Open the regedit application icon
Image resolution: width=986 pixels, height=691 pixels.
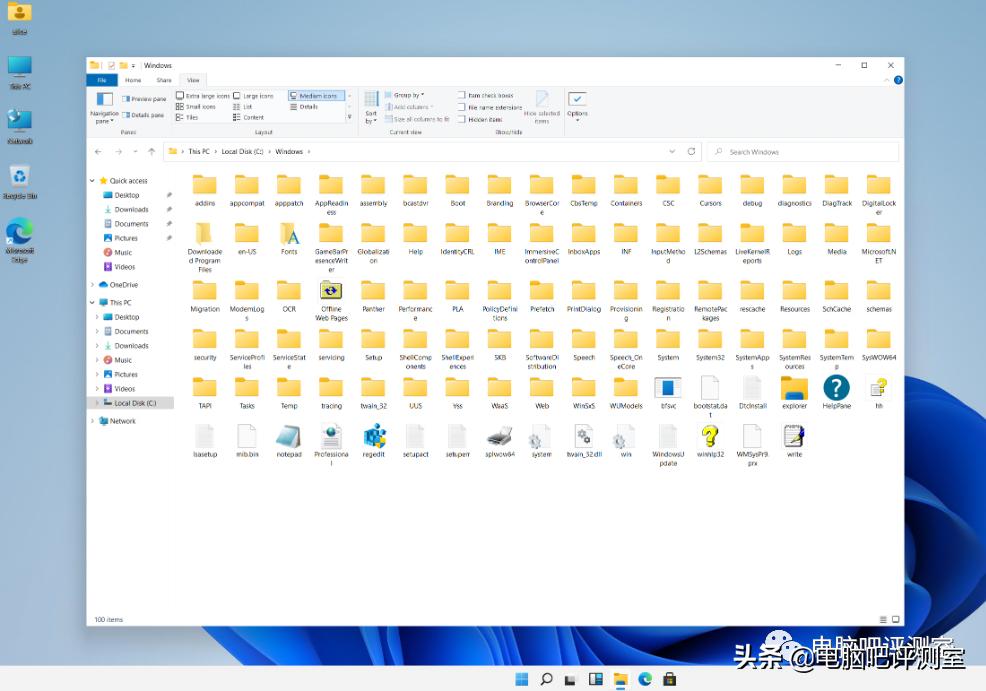pos(373,438)
